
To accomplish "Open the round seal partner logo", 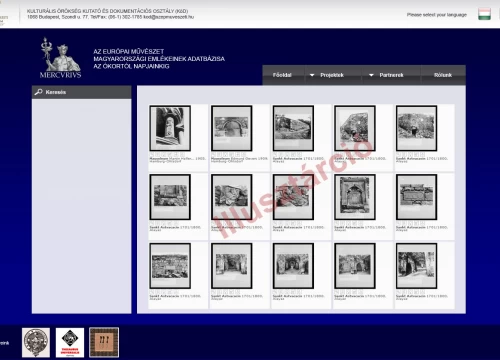I will (x=36, y=342).
